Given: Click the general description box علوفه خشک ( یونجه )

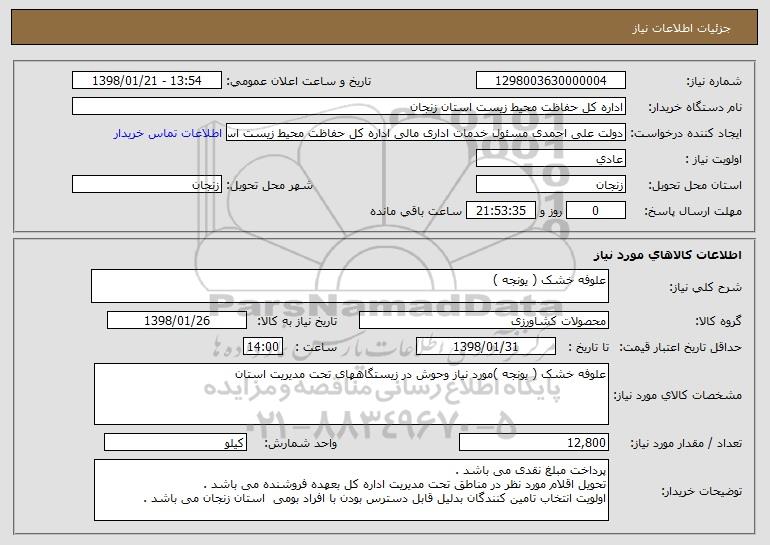Looking at the screenshot, I should [x=350, y=286].
